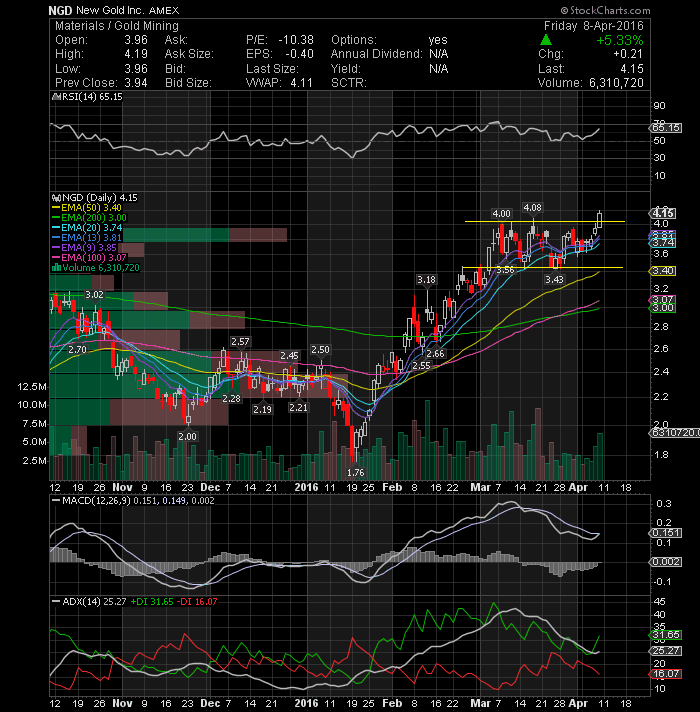Click the 3.02 price label

[94, 295]
